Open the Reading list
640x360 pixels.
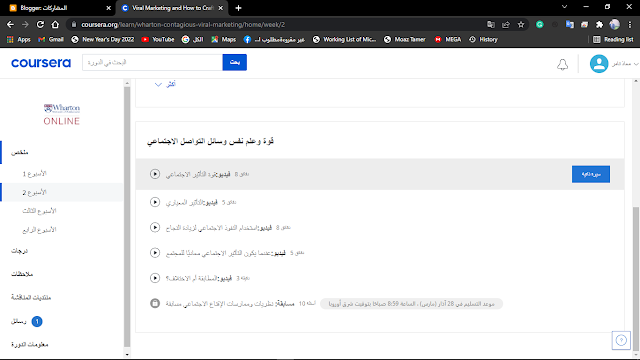[613, 40]
